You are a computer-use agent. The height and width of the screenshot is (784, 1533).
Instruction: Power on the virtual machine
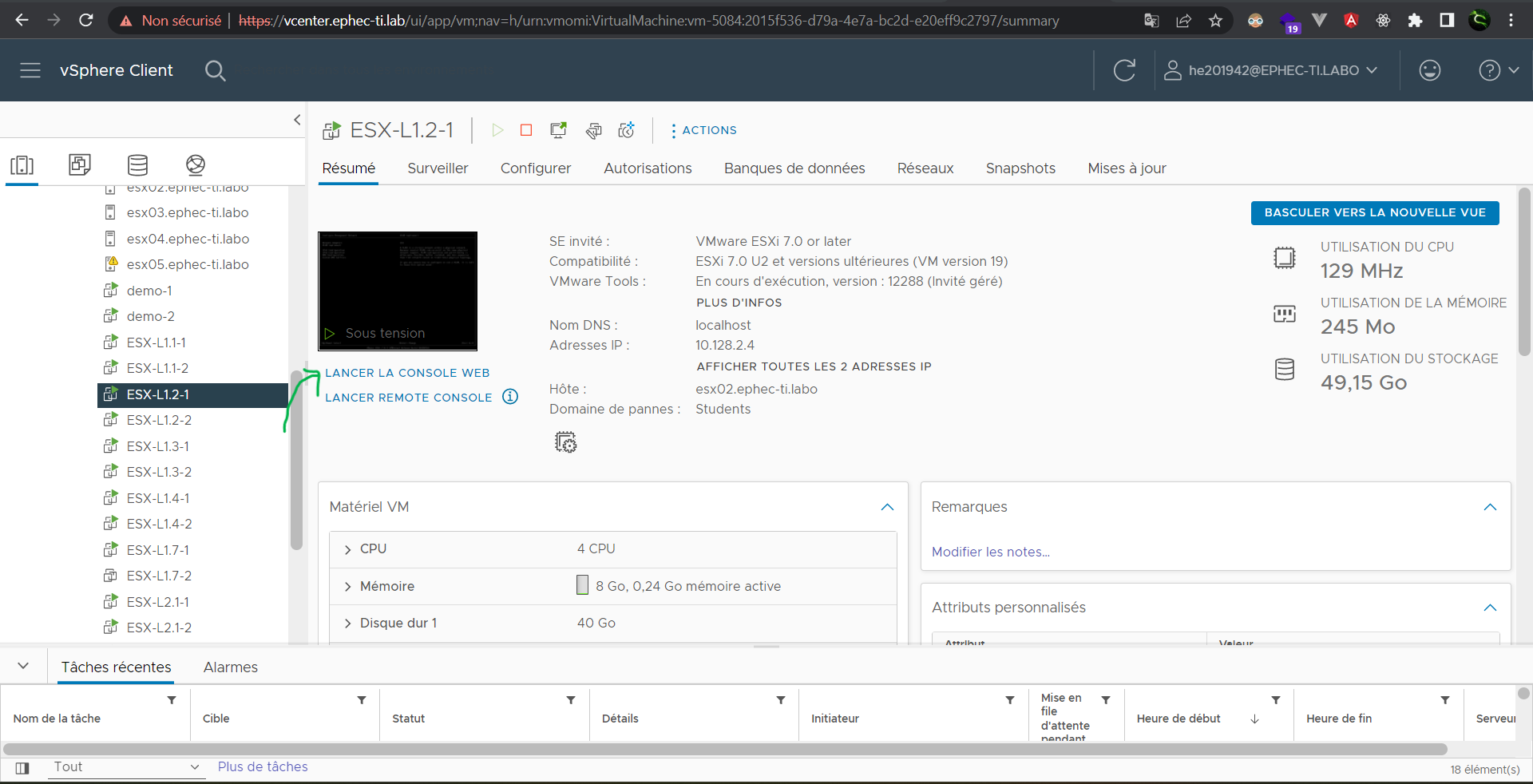tap(497, 130)
